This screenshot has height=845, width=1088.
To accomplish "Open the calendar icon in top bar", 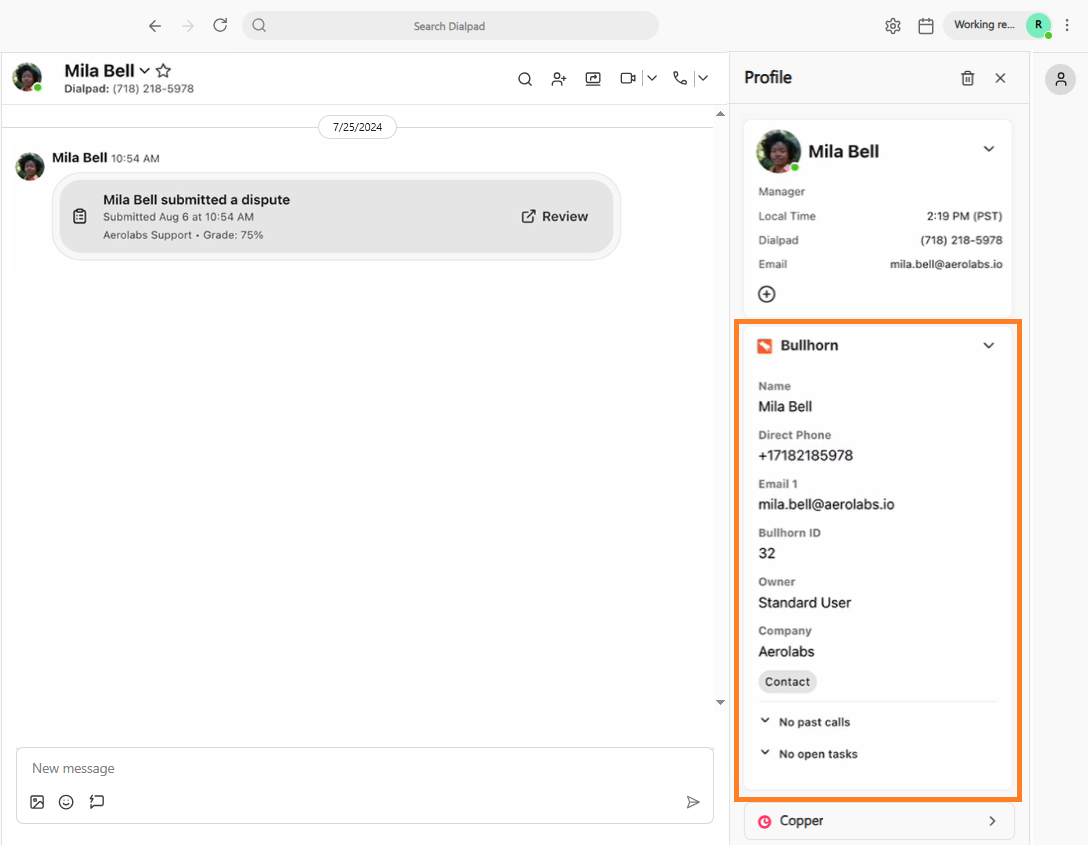I will [926, 26].
